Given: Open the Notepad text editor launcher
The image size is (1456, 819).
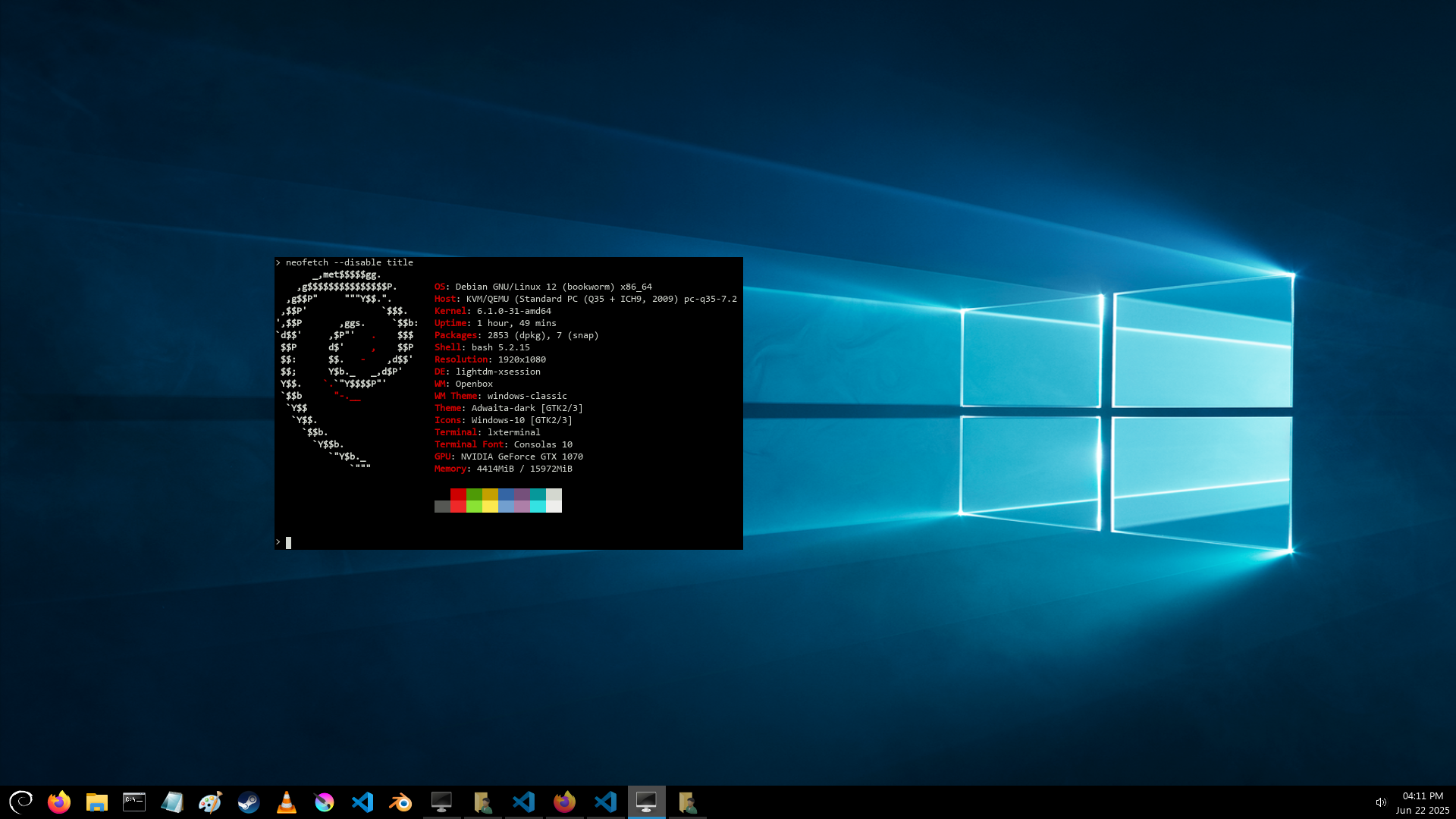Looking at the screenshot, I should pyautogui.click(x=172, y=802).
